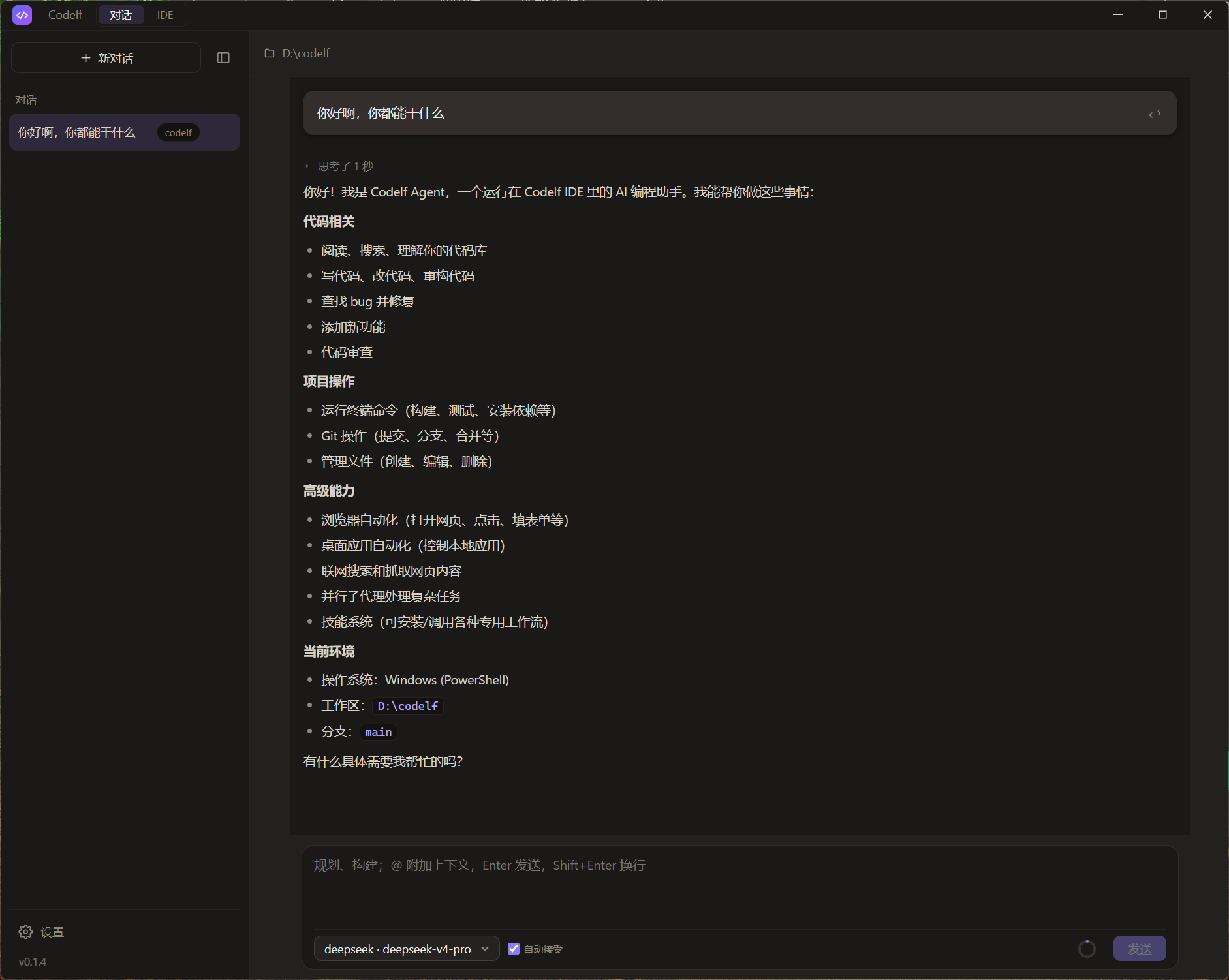Start a 新对话 conversation
1229x980 pixels.
[106, 58]
